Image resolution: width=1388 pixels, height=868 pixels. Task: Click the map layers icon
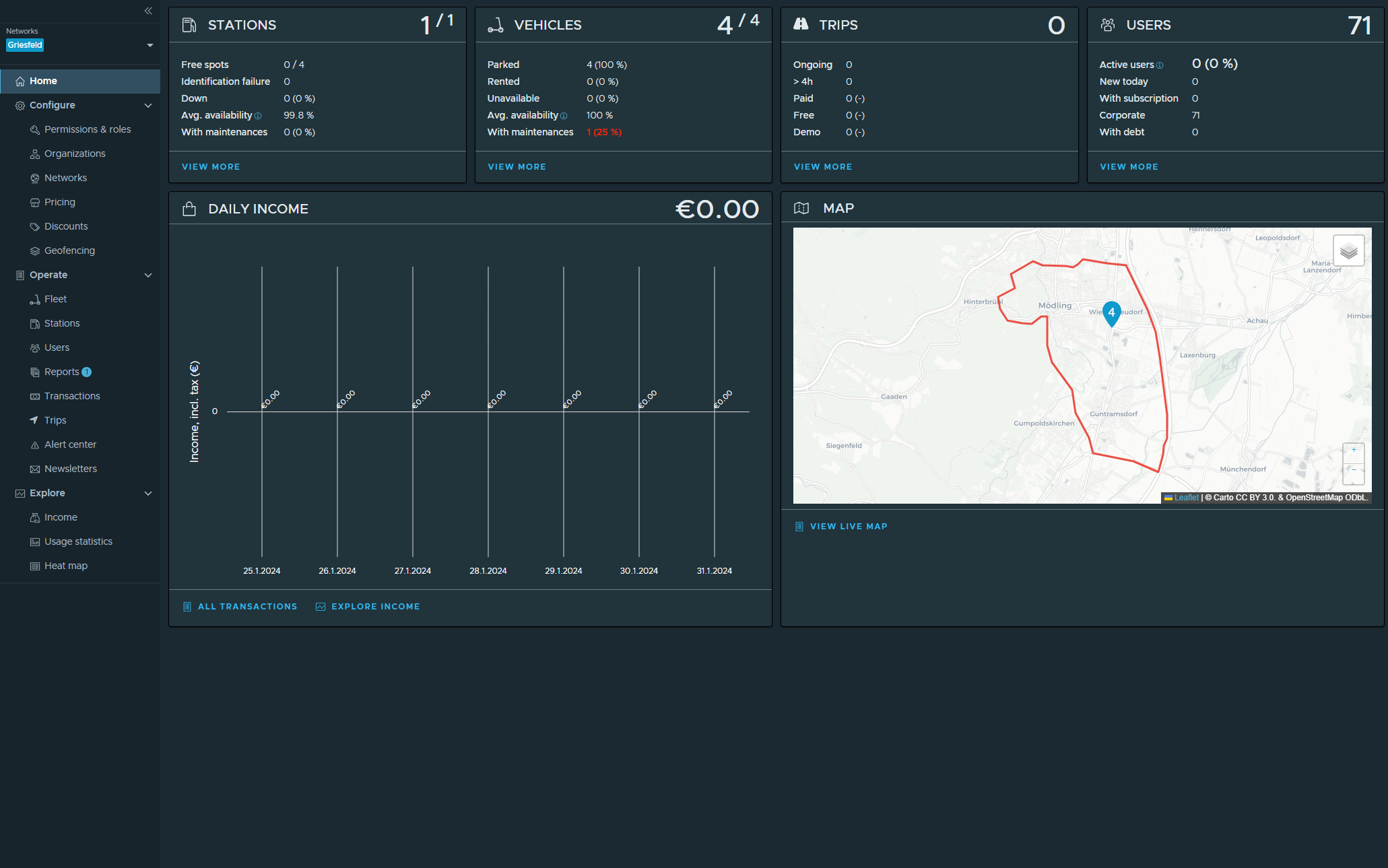(1348, 251)
